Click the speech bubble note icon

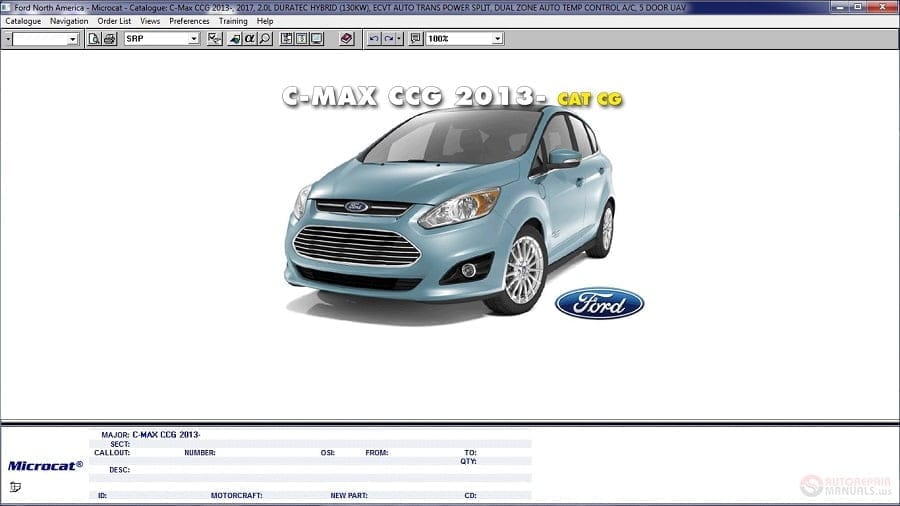pyautogui.click(x=416, y=39)
